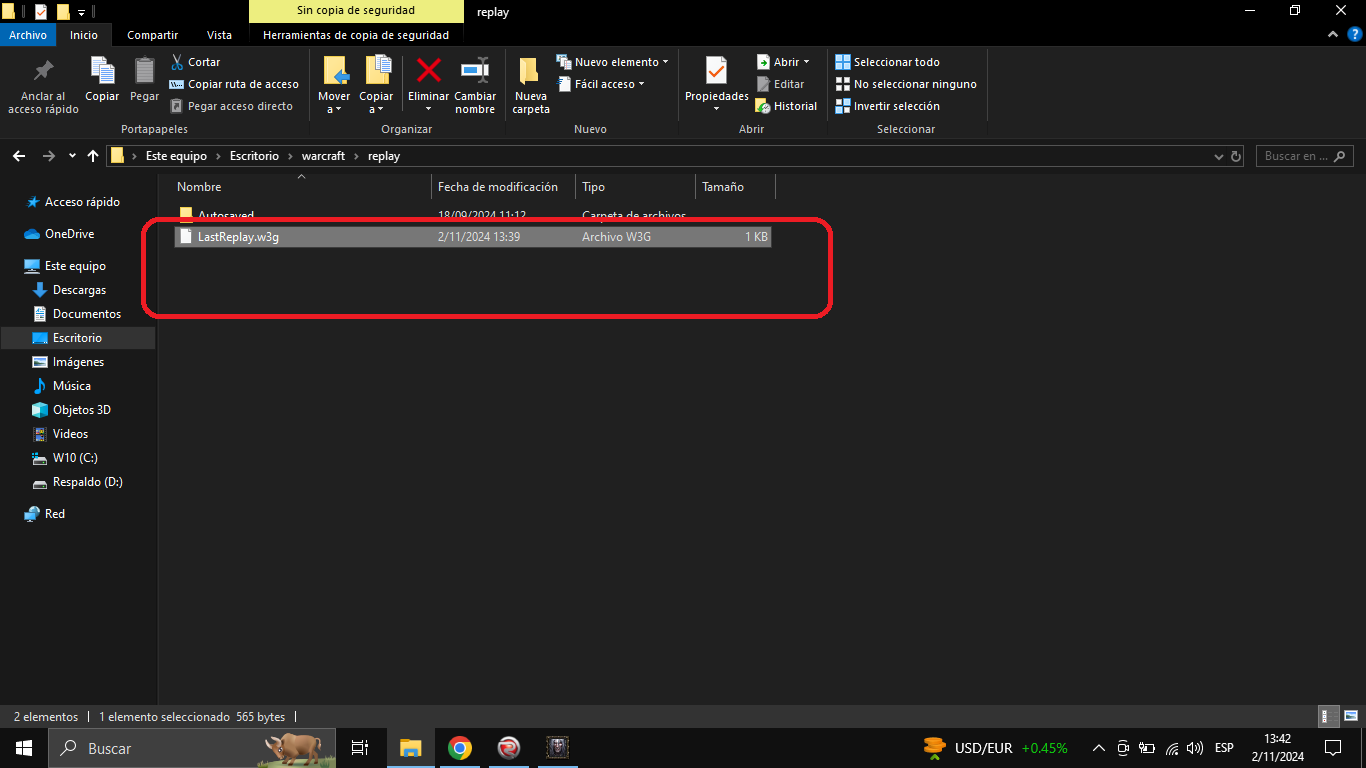Screen dimensions: 1366x768
Task: Click warcraft in address bar breadcrumb
Action: (x=324, y=156)
